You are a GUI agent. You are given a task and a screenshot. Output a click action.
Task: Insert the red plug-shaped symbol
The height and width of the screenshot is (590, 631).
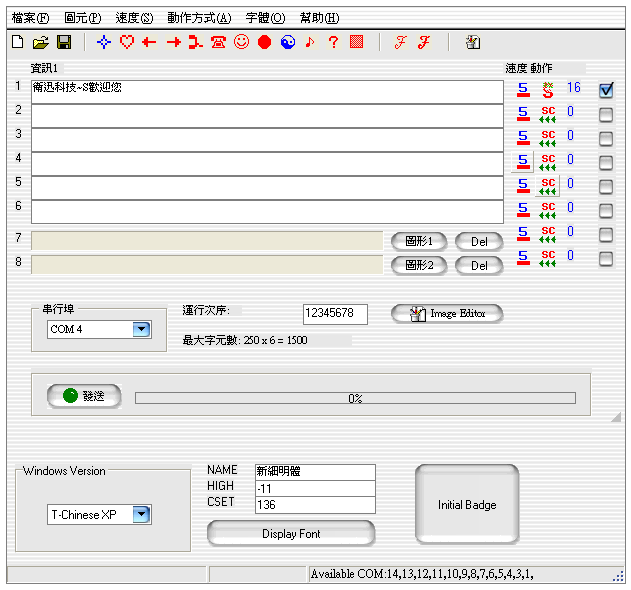(196, 42)
